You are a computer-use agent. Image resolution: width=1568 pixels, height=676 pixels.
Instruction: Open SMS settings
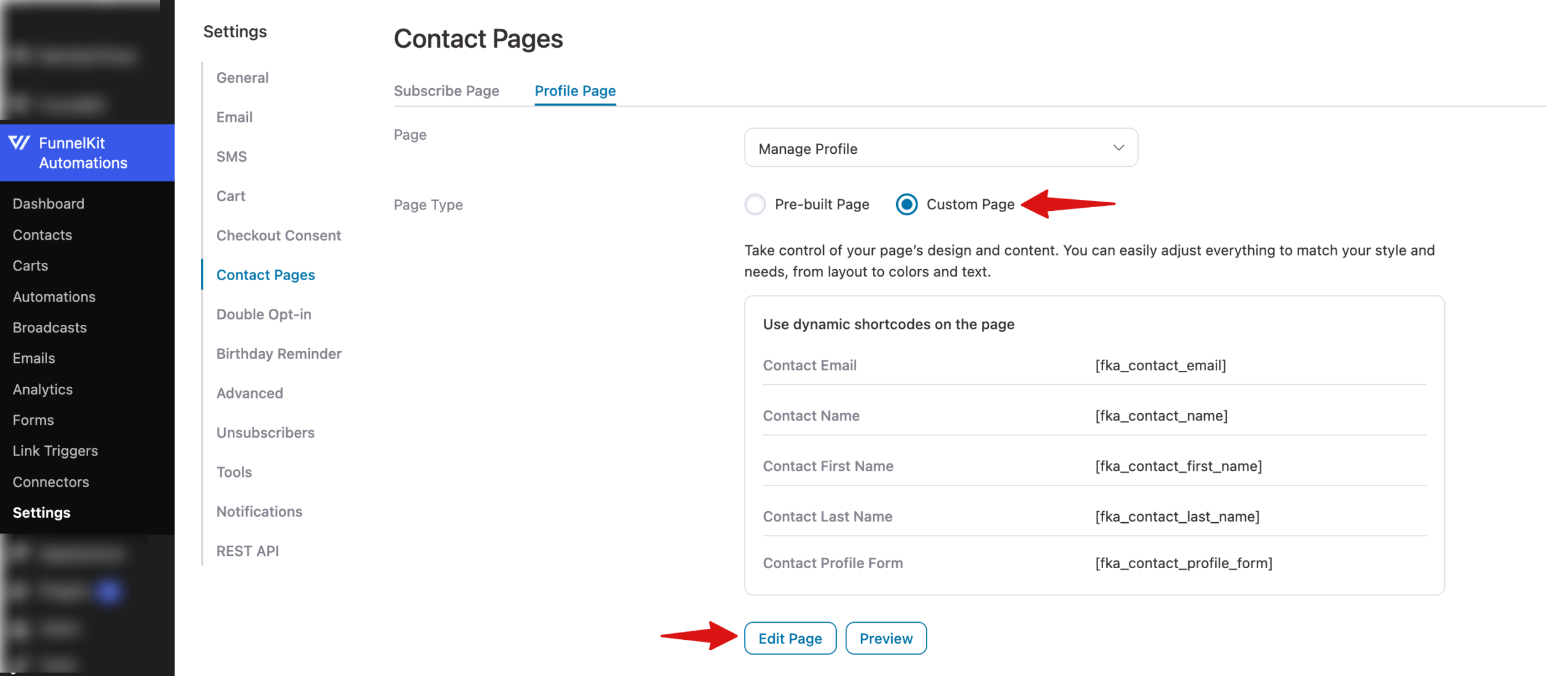pyautogui.click(x=231, y=156)
